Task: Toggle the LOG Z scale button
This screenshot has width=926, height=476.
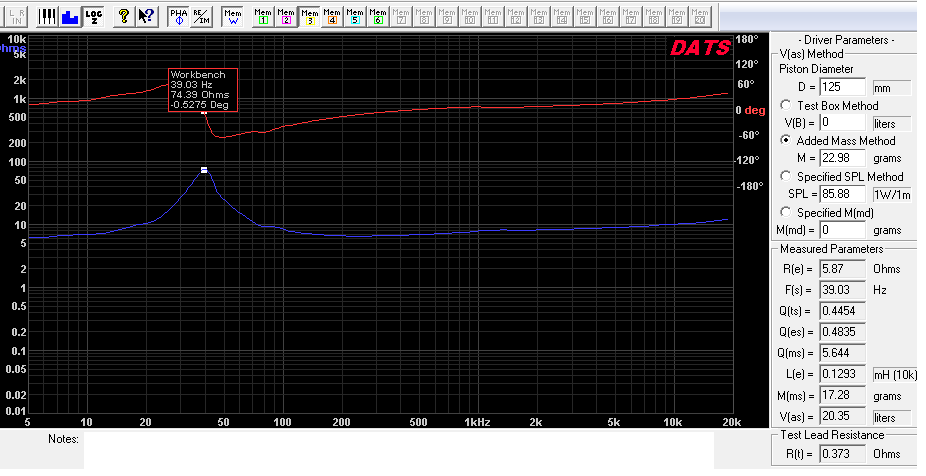Action: [x=93, y=17]
